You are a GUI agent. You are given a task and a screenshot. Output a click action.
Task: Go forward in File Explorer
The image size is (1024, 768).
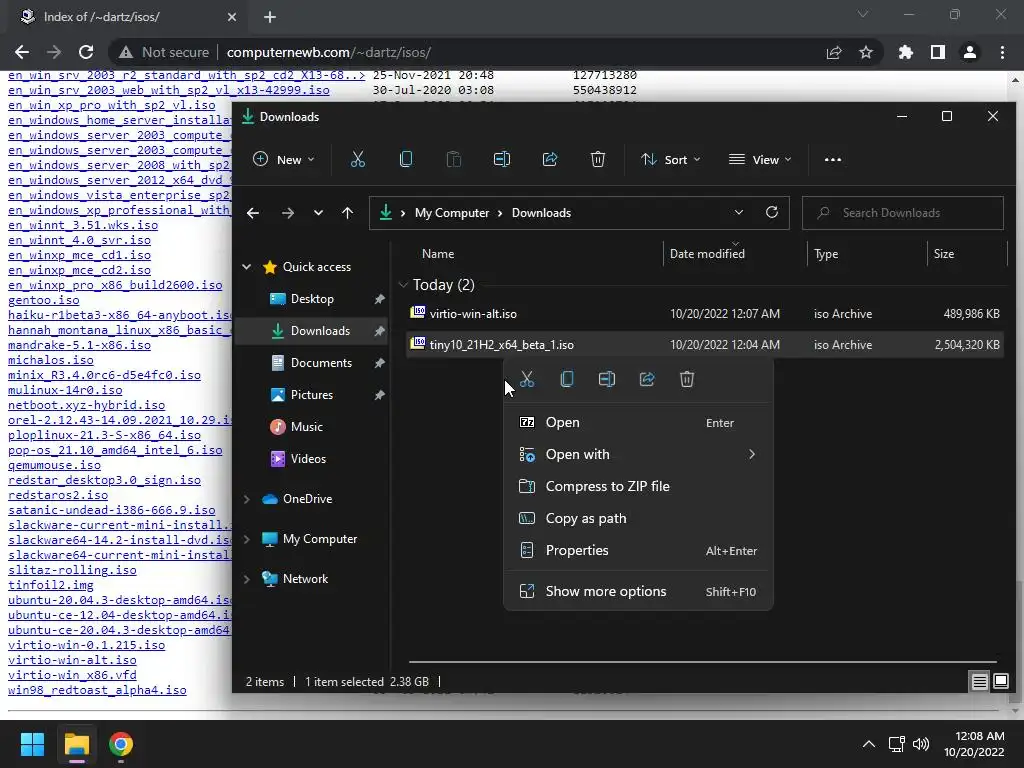pos(287,213)
